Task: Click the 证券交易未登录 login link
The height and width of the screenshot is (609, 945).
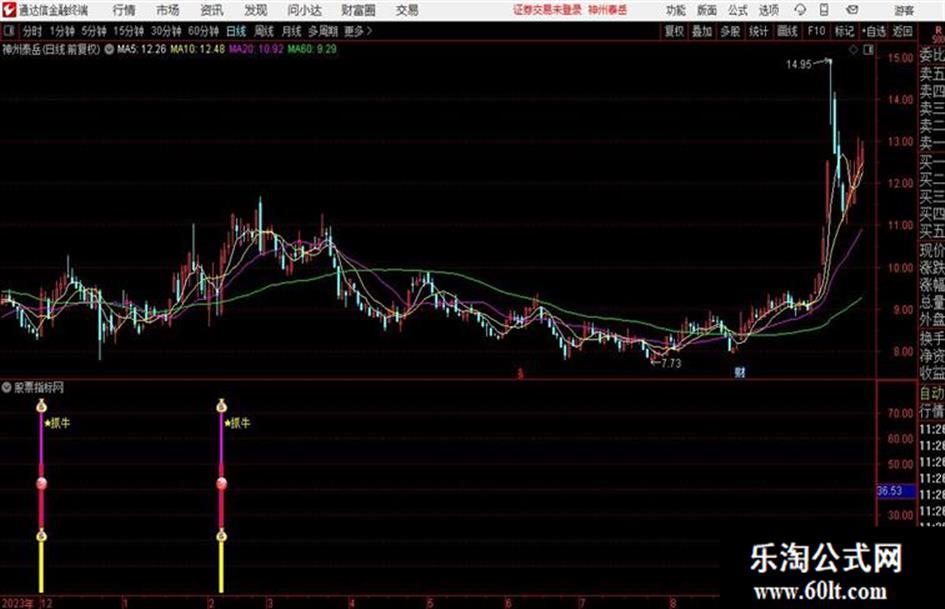Action: [x=547, y=10]
